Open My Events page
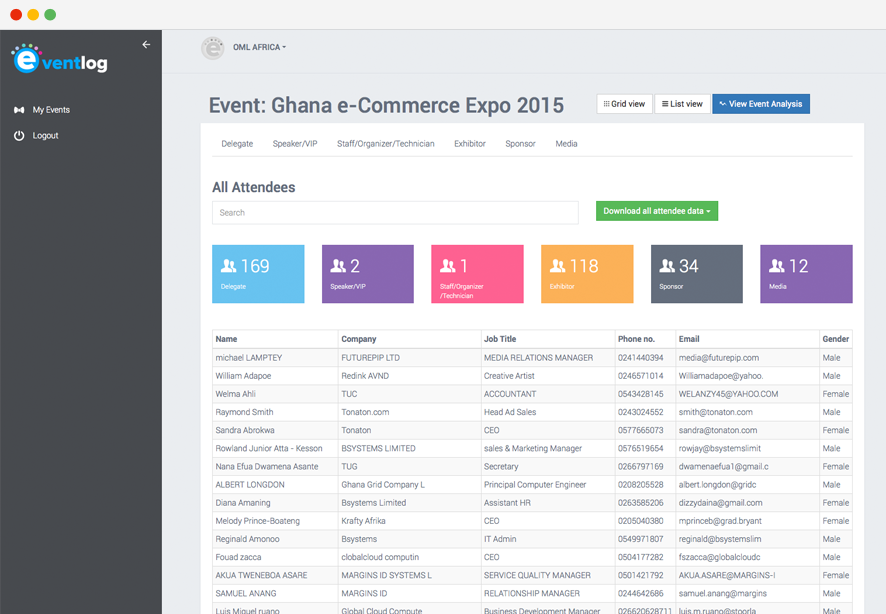The width and height of the screenshot is (886, 614). pyautogui.click(x=51, y=110)
